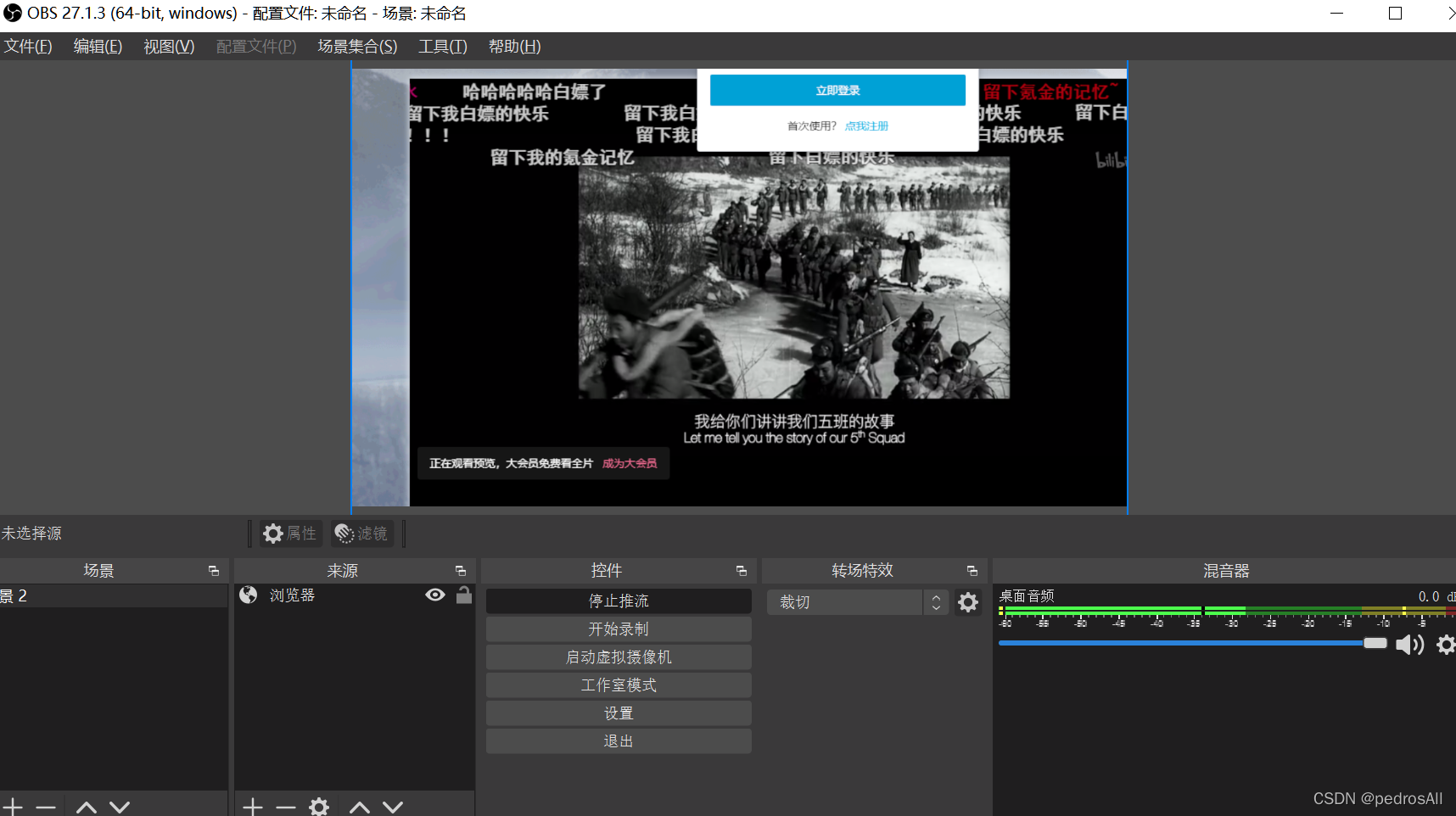Click the 桌面音频 audio level meter

(1227, 611)
